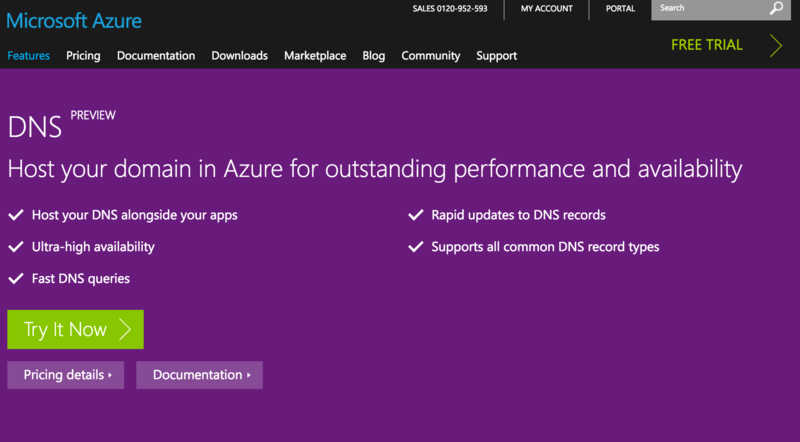Click the 'Host your domain in Azure' headline

coord(375,169)
